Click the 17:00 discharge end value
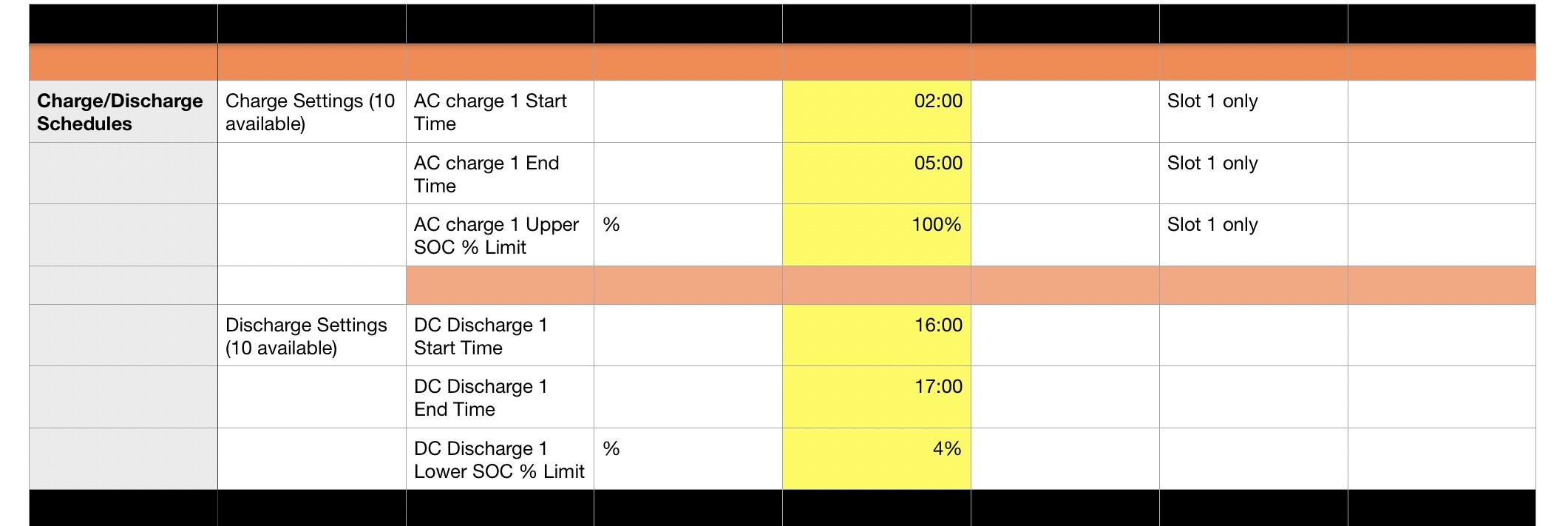 tap(877, 397)
